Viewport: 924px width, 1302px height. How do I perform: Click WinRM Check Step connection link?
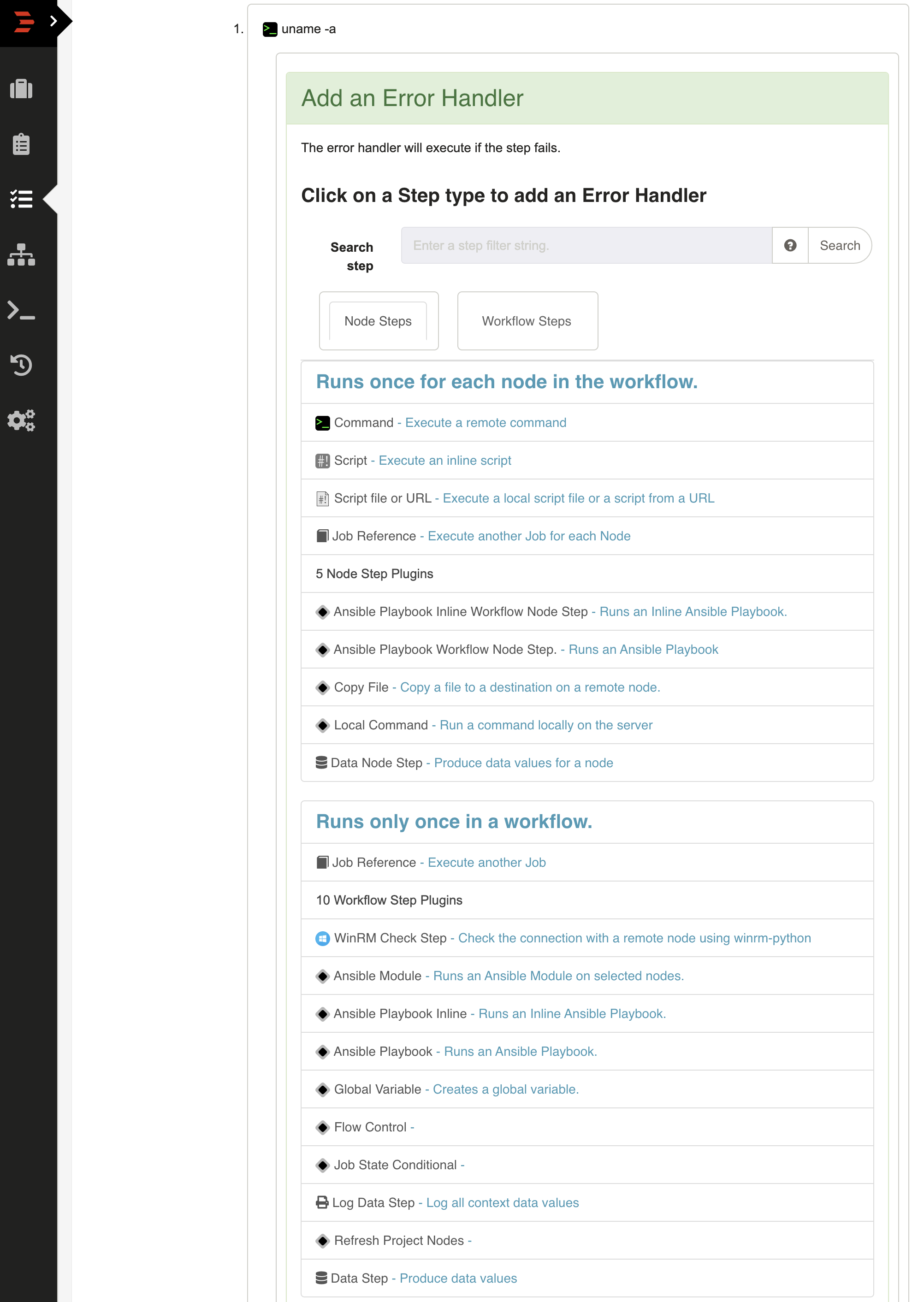[635, 937]
